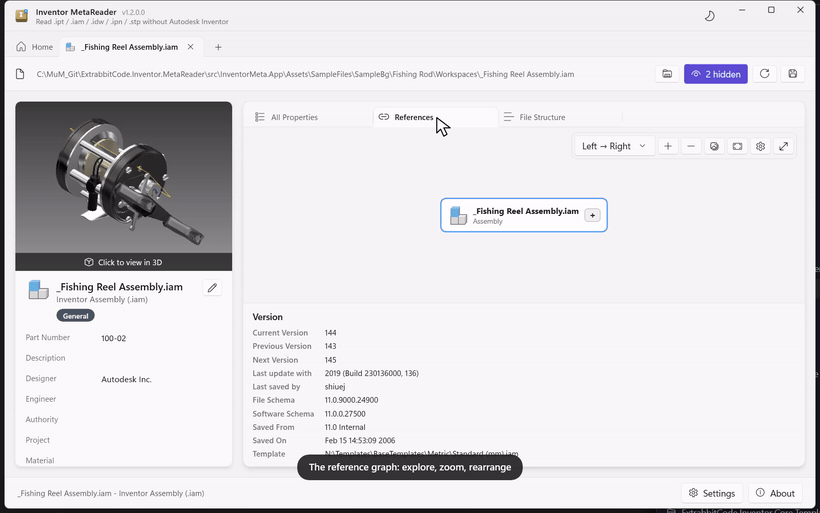Image resolution: width=820 pixels, height=513 pixels.
Task: Toggle dark mode moon icon
Action: pos(709,16)
